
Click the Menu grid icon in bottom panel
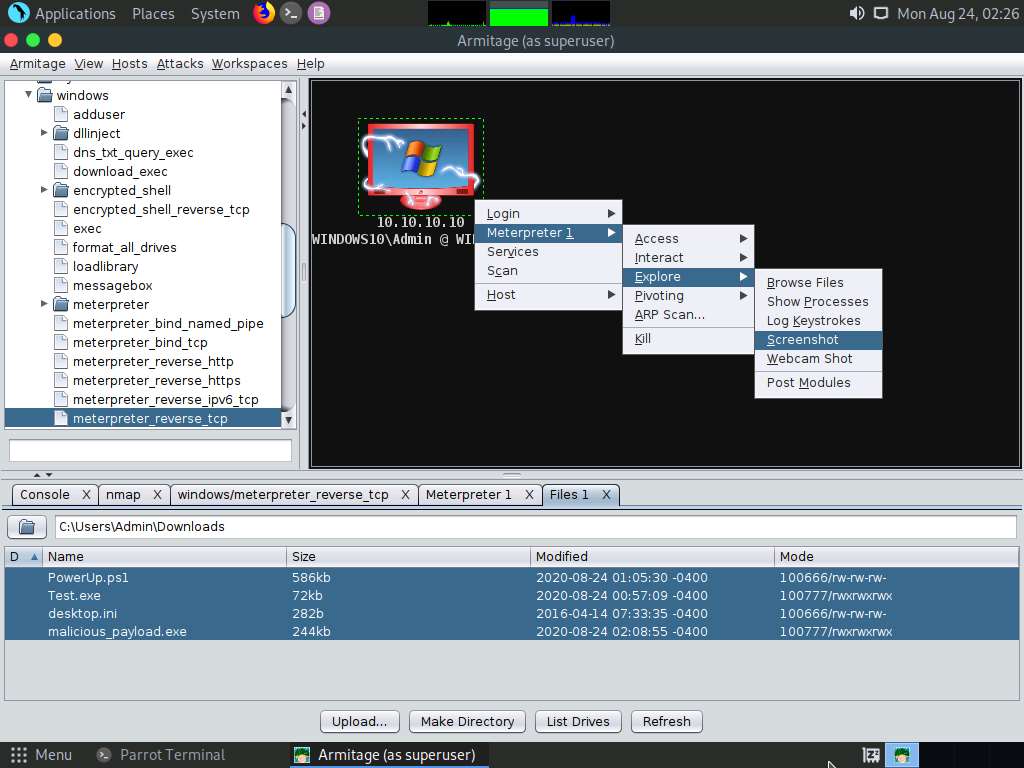coord(19,755)
